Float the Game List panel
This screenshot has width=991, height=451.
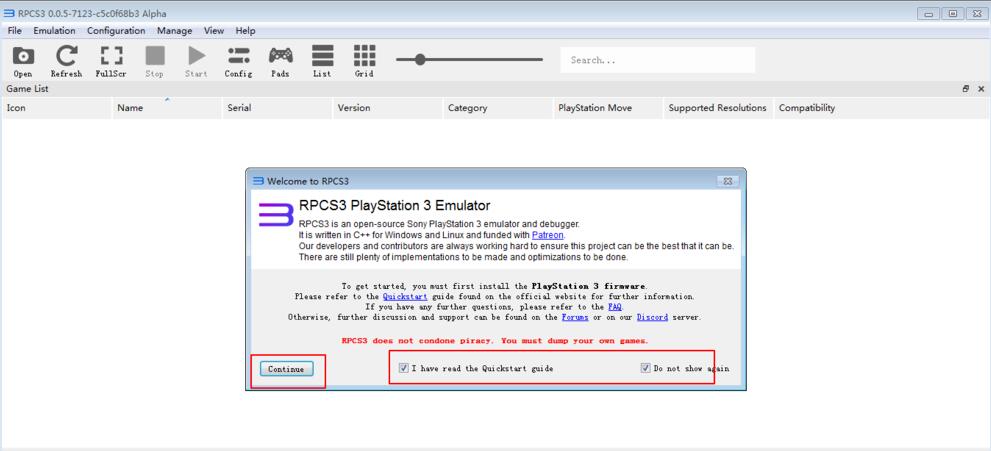(966, 89)
